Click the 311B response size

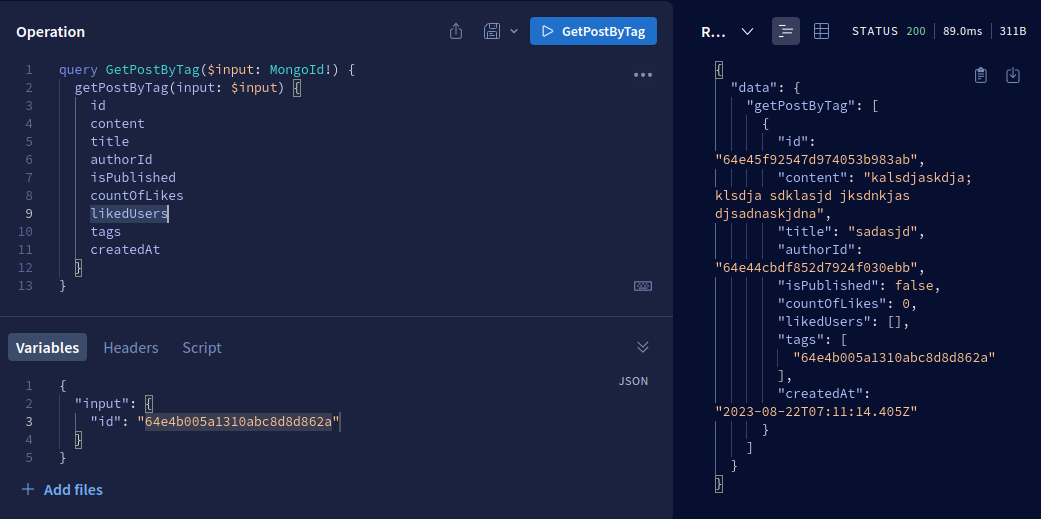coord(1012,31)
